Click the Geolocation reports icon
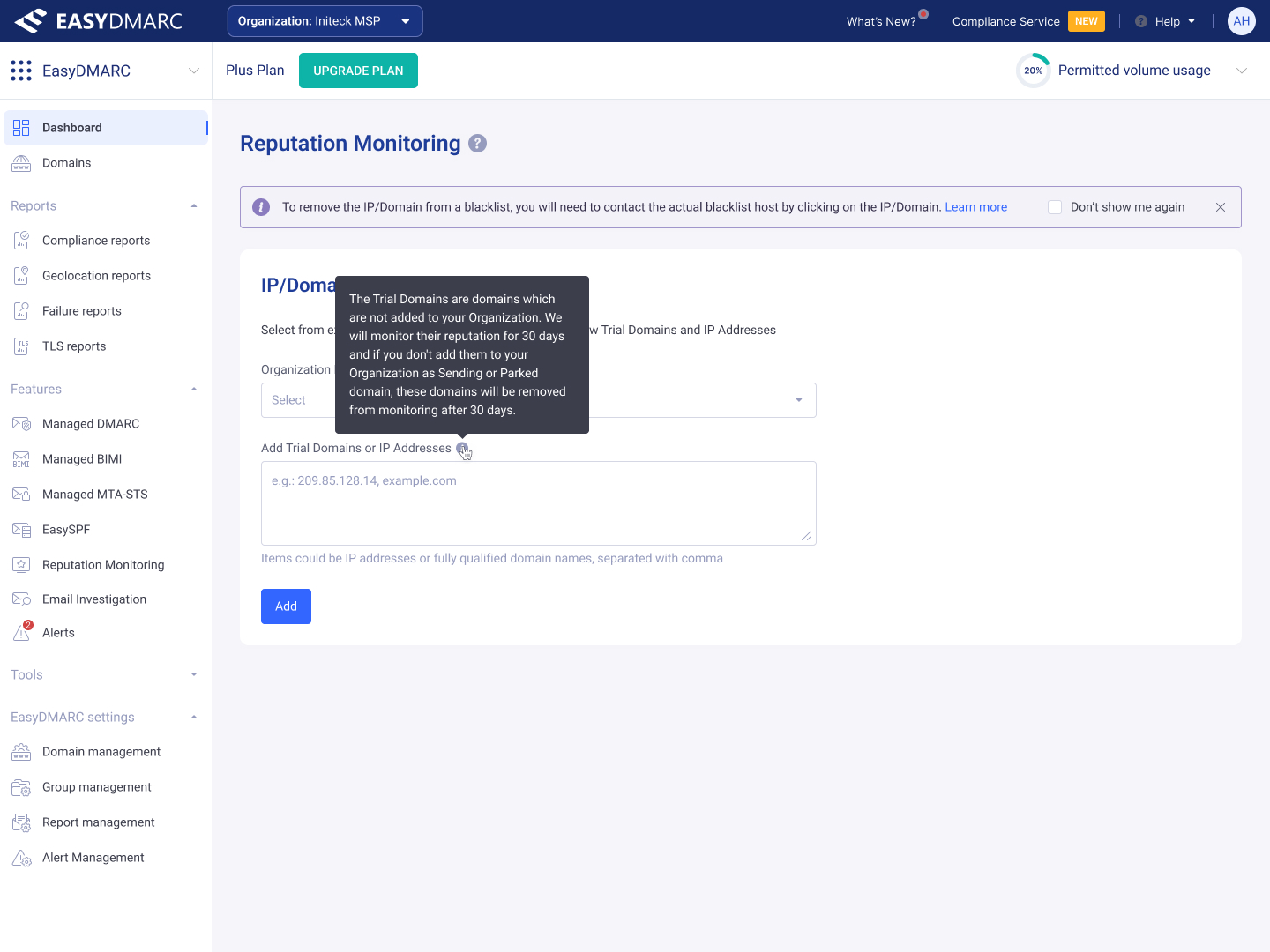The width and height of the screenshot is (1270, 952). click(x=21, y=276)
